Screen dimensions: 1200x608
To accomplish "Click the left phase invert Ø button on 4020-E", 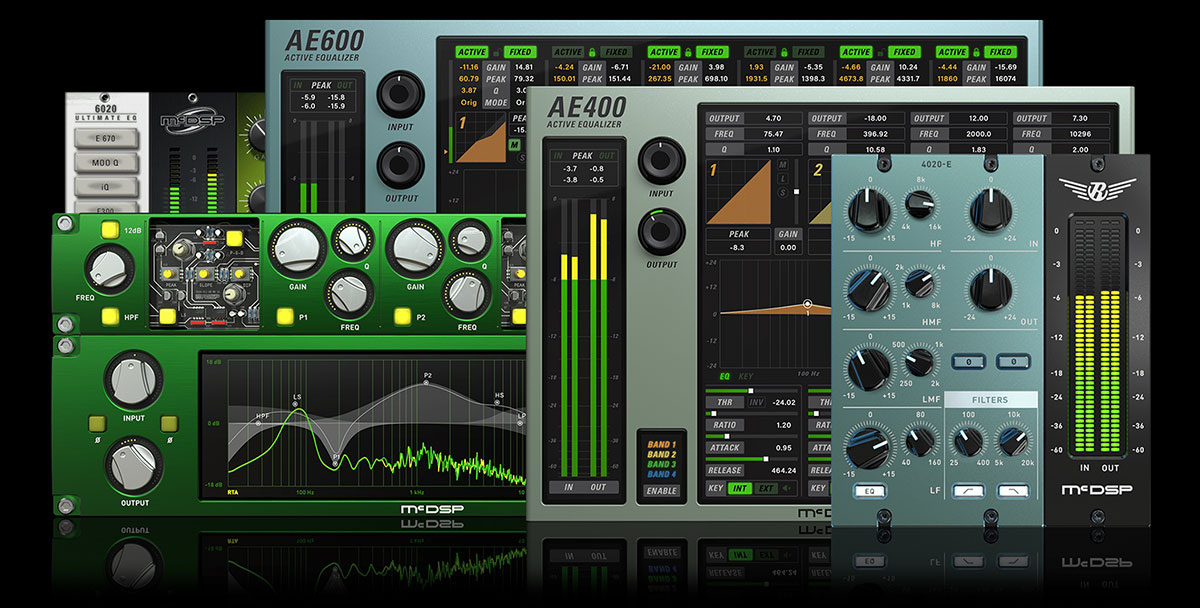I will tap(970, 360).
